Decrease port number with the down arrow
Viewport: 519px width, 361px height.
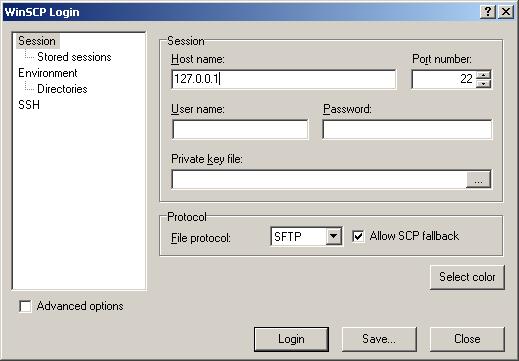point(483,84)
